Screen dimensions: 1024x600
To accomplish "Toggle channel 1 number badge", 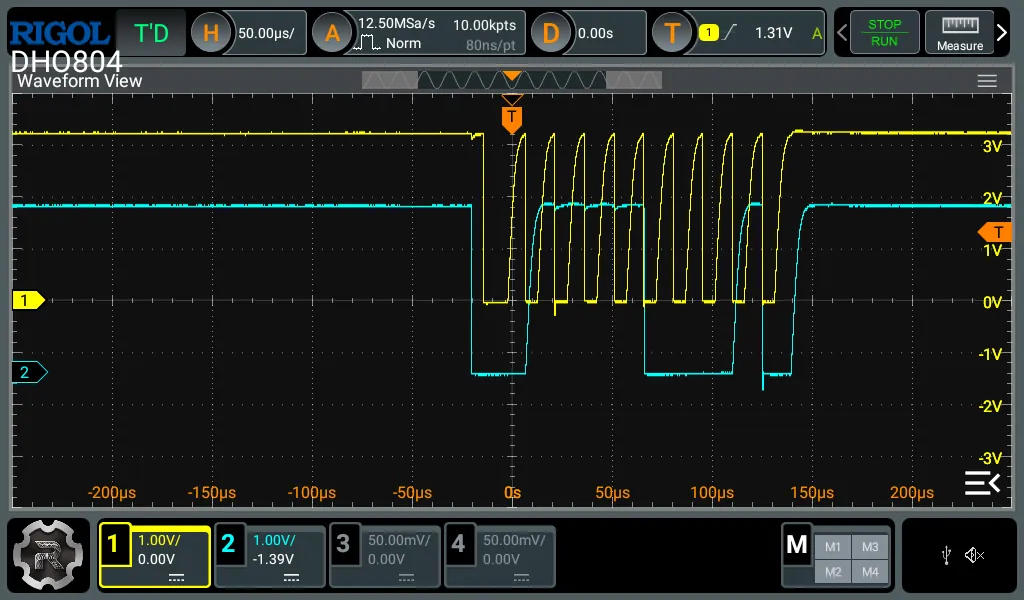I will tap(114, 544).
